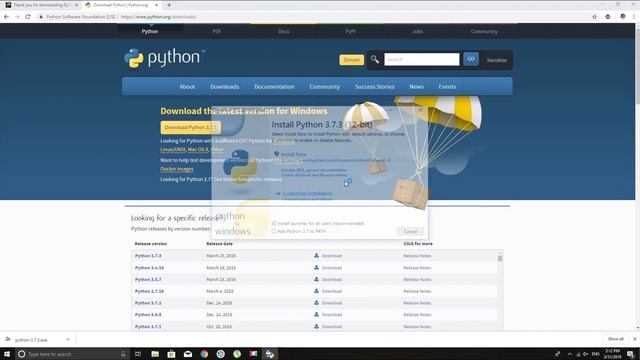Enable Add Python 3.7 to PATH checkbox
The width and height of the screenshot is (640, 360).
click(274, 231)
